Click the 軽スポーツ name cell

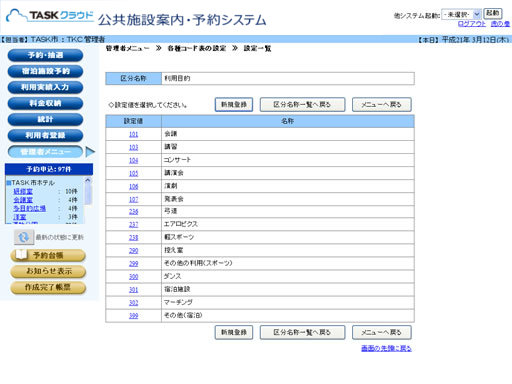click(x=288, y=237)
